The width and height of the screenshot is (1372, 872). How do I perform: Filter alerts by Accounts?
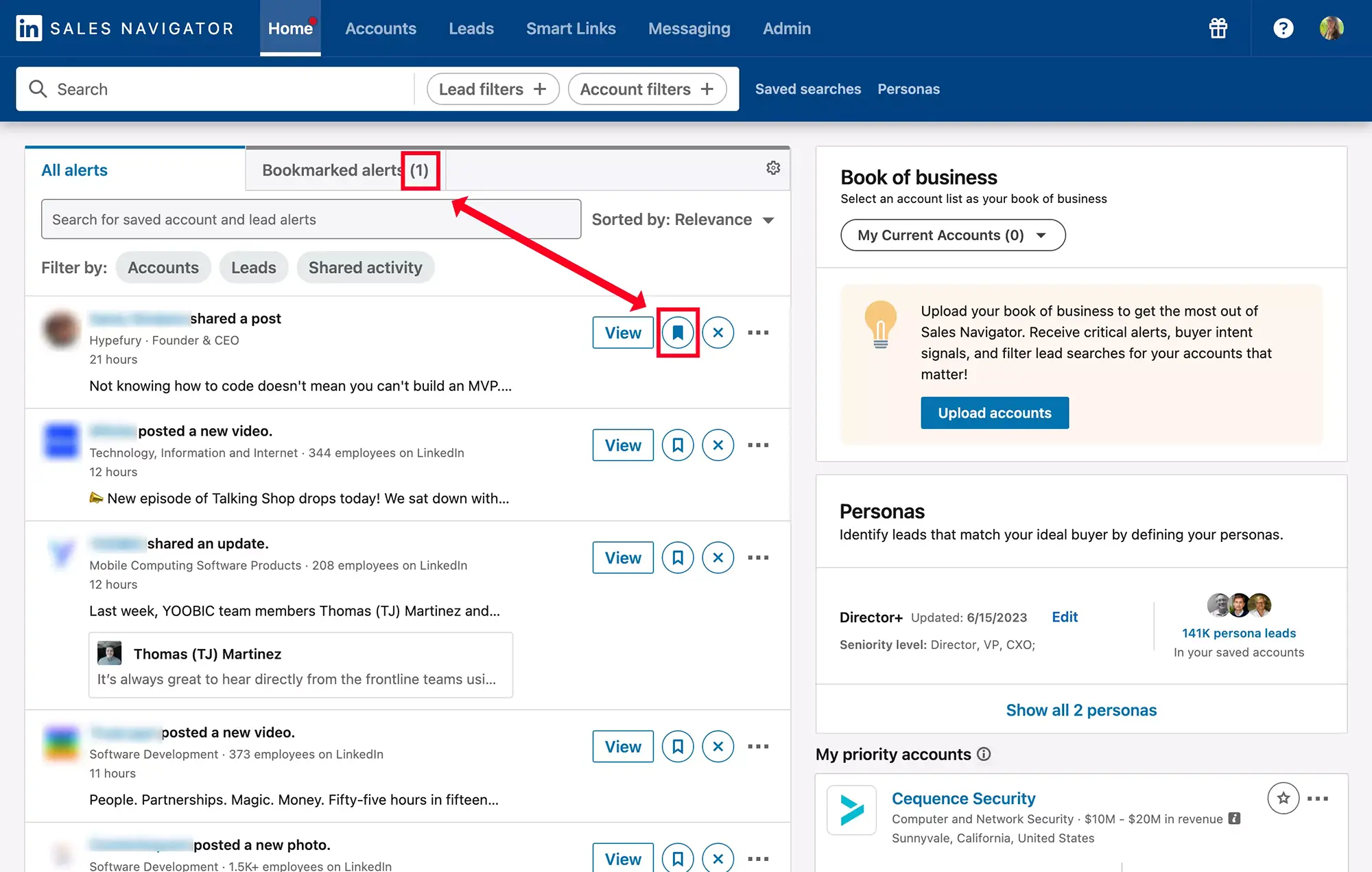click(x=162, y=267)
